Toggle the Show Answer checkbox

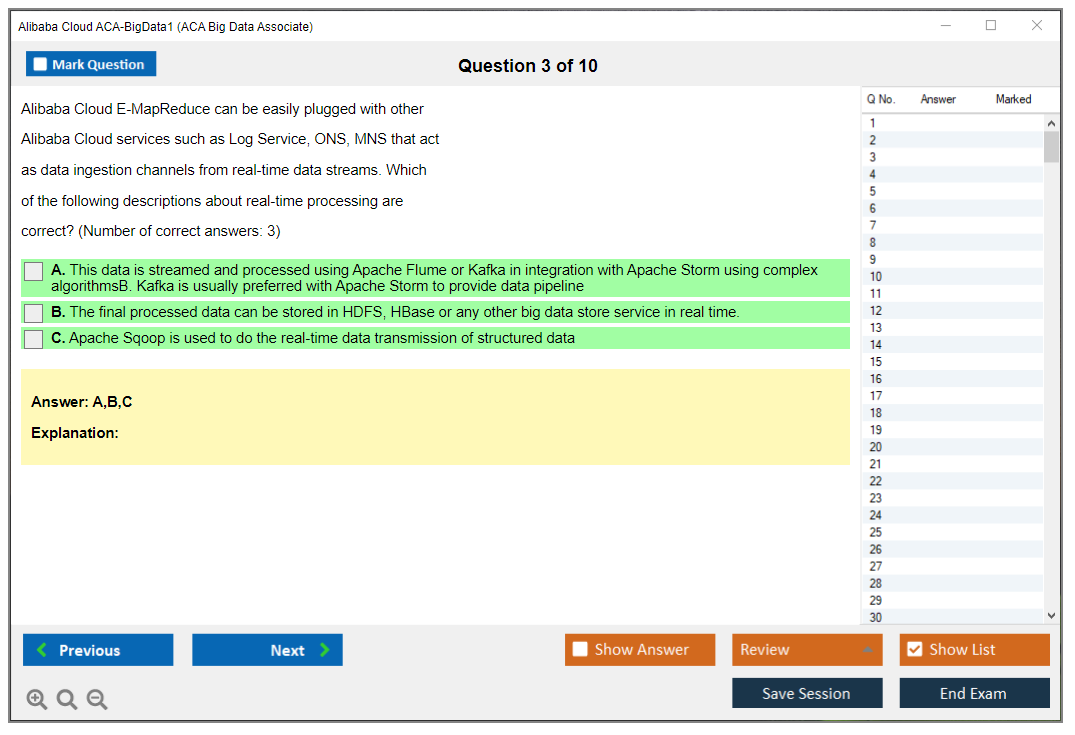point(581,650)
